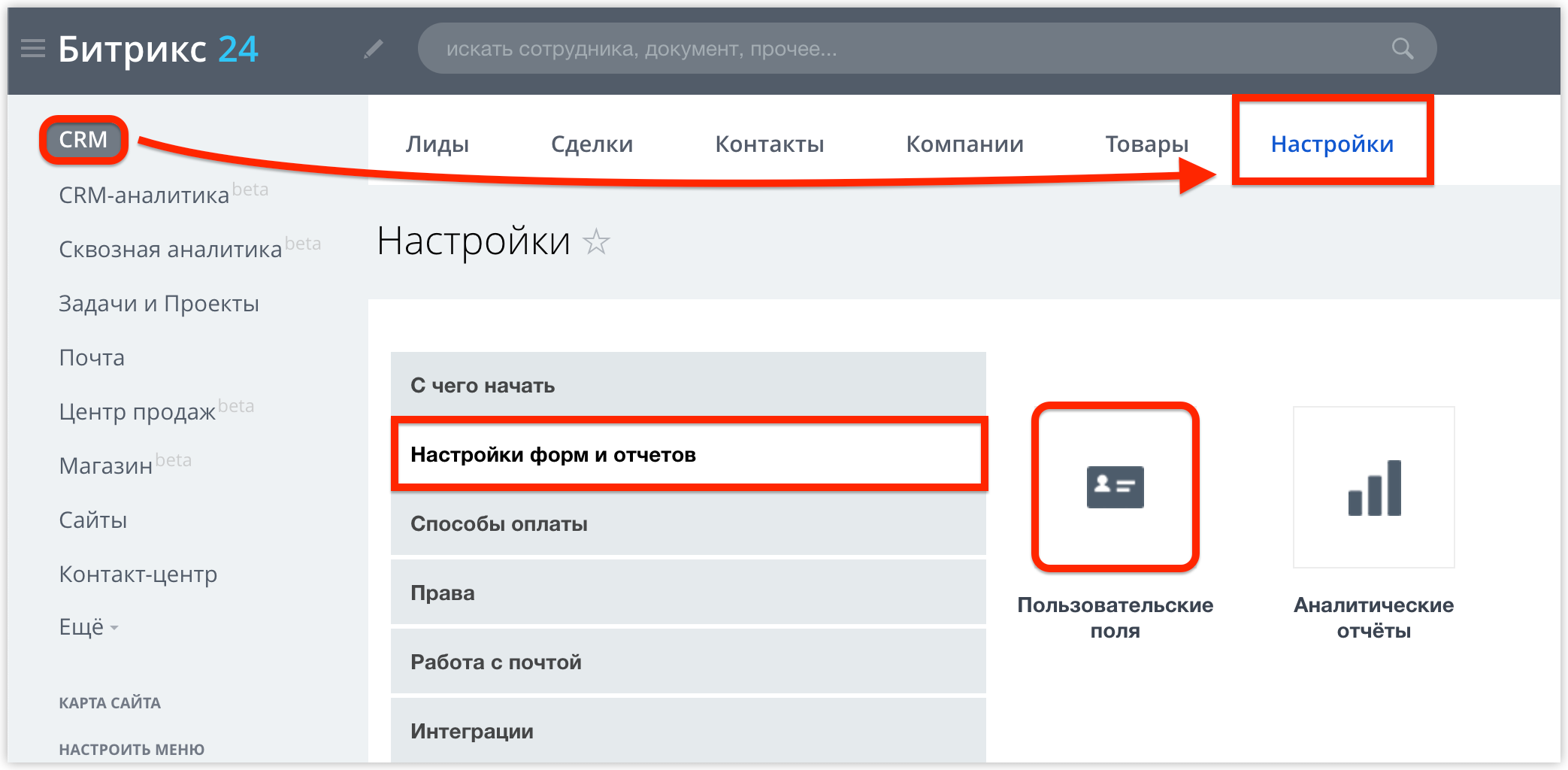Switch to the Компании tab
Image resolution: width=1568 pixels, height=770 pixels.
[x=964, y=144]
